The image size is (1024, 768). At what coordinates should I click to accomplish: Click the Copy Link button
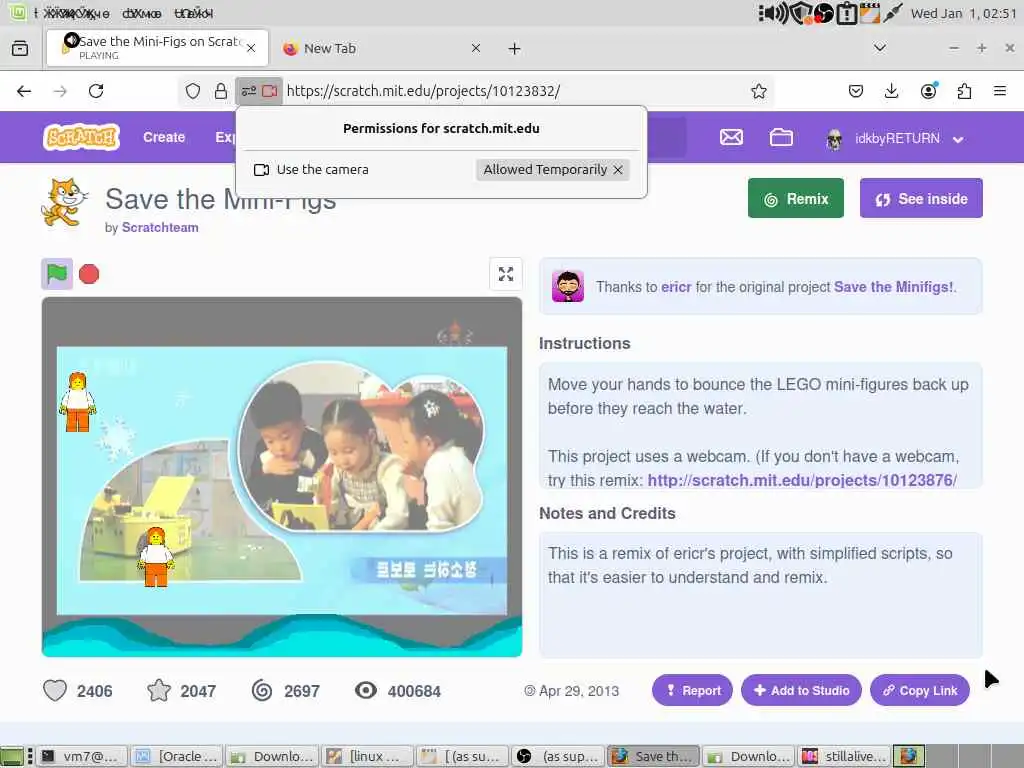(x=920, y=690)
